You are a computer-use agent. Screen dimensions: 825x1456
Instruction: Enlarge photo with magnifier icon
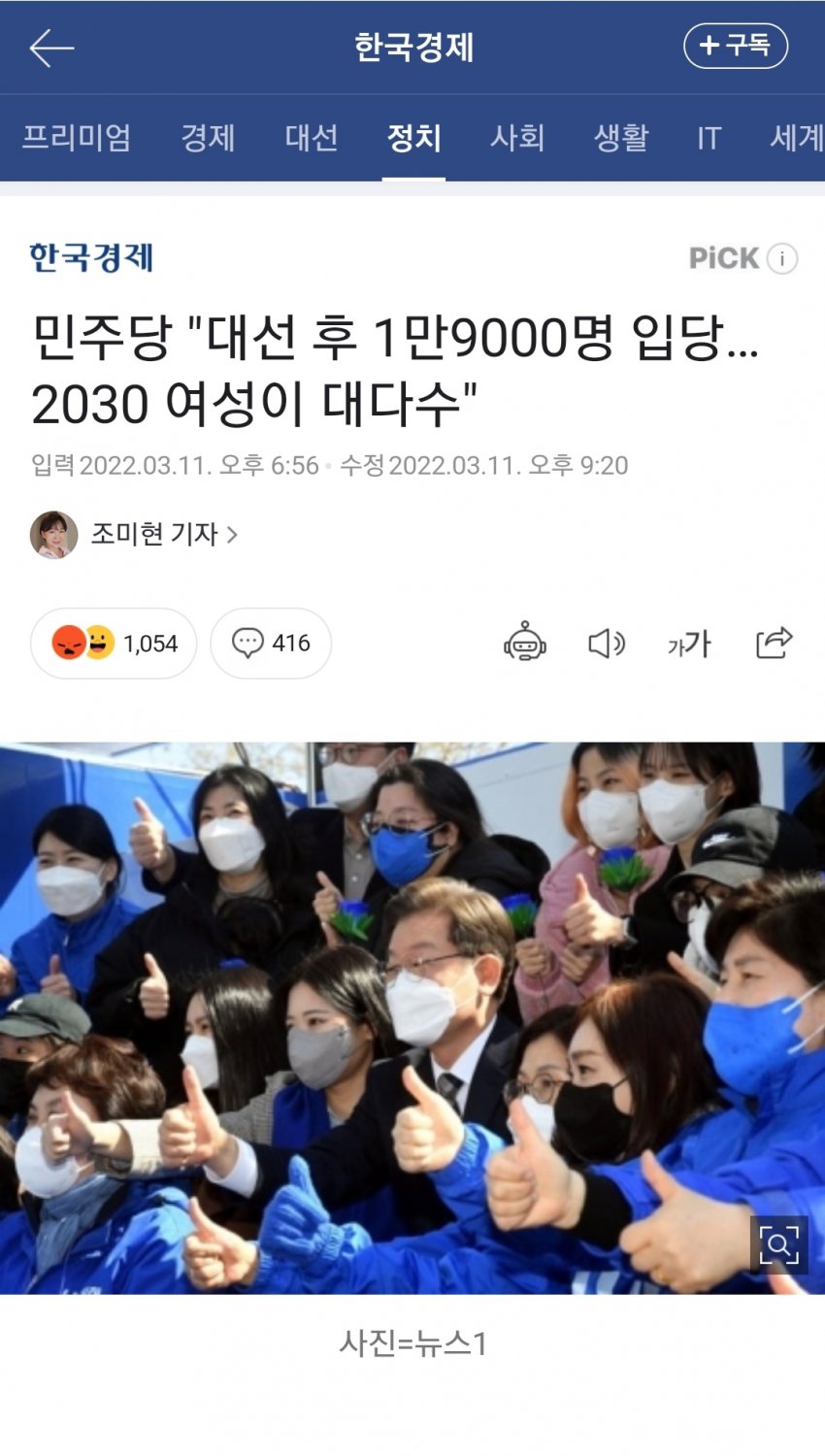tap(778, 1244)
